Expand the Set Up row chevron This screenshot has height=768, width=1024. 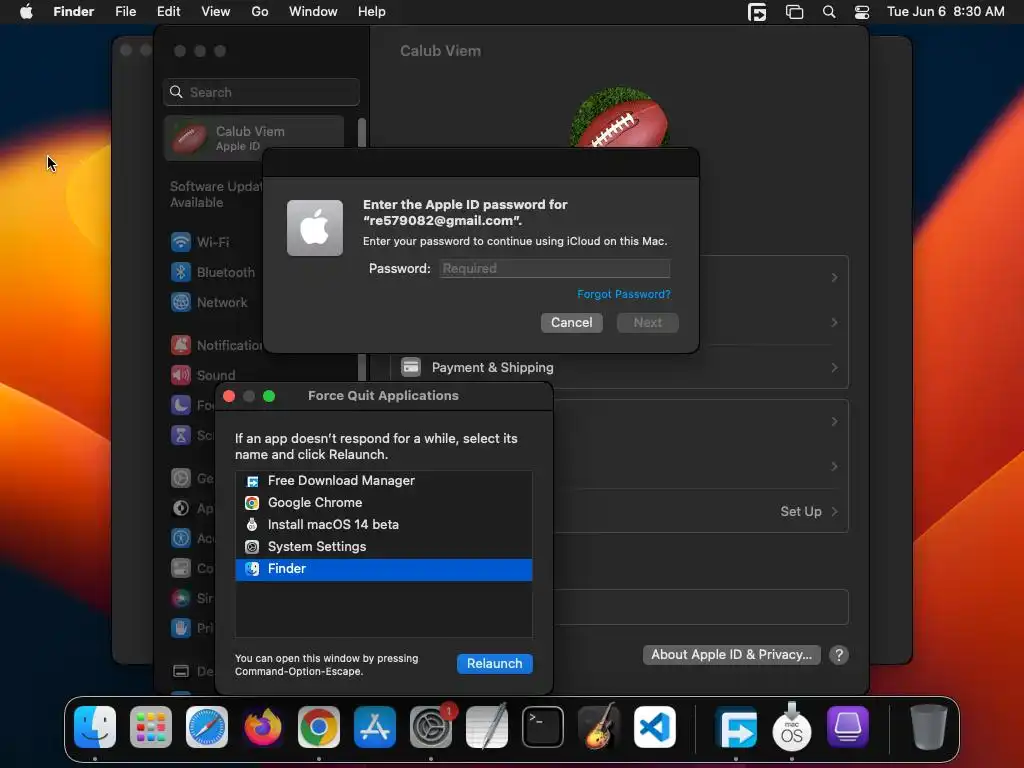(835, 511)
